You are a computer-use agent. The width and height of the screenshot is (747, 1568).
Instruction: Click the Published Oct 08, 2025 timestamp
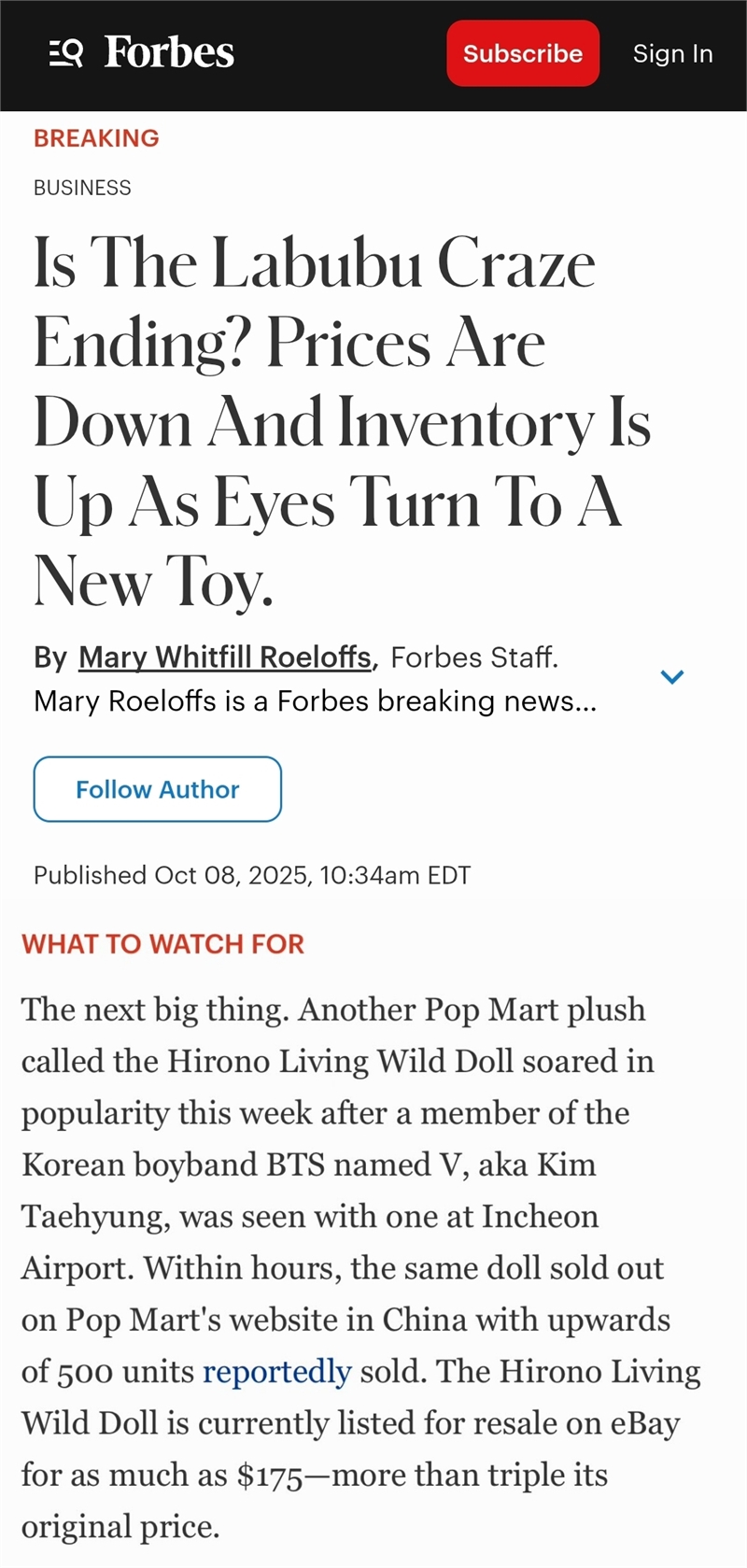click(x=252, y=875)
